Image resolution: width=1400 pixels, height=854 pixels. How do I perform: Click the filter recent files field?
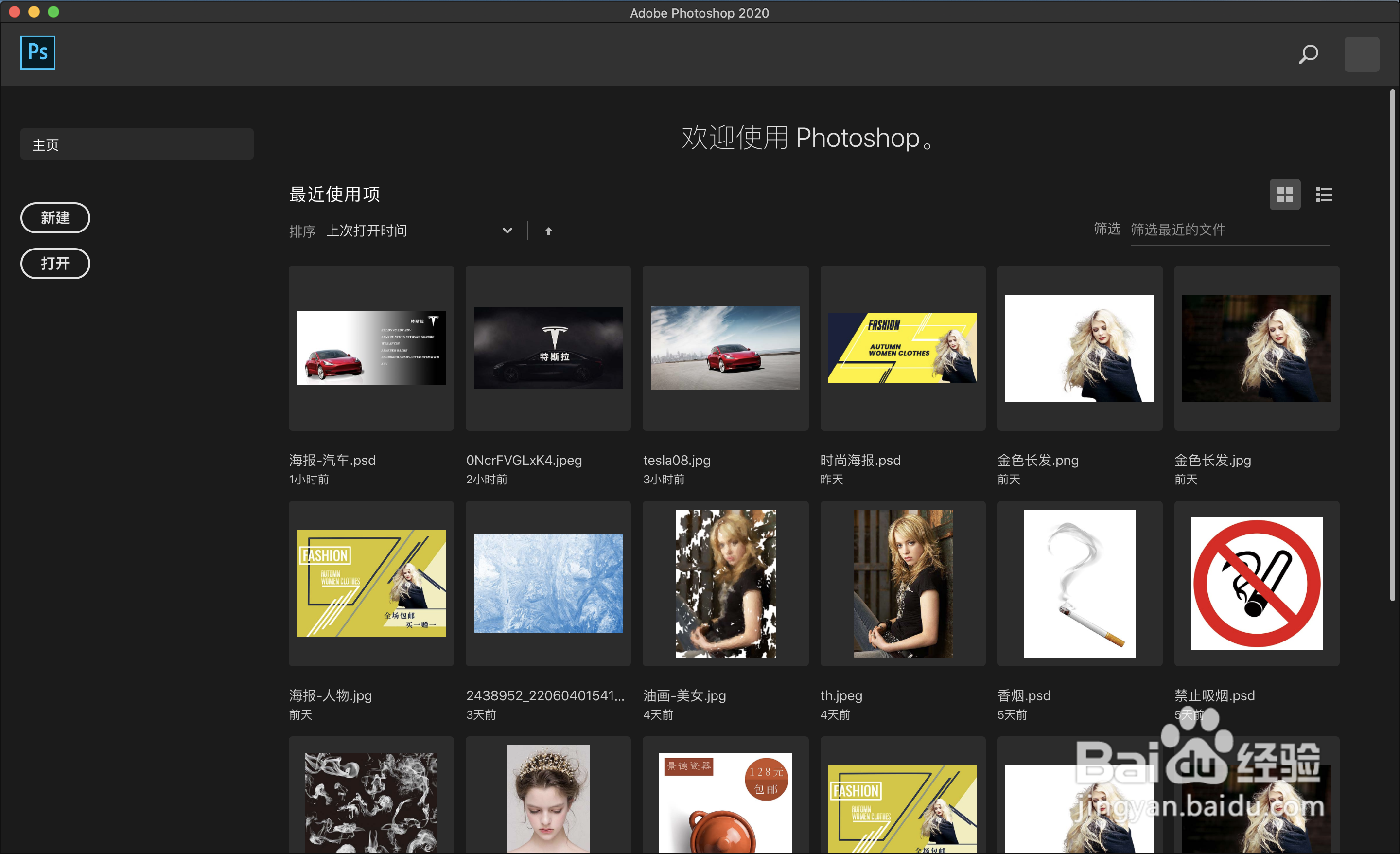click(1229, 230)
